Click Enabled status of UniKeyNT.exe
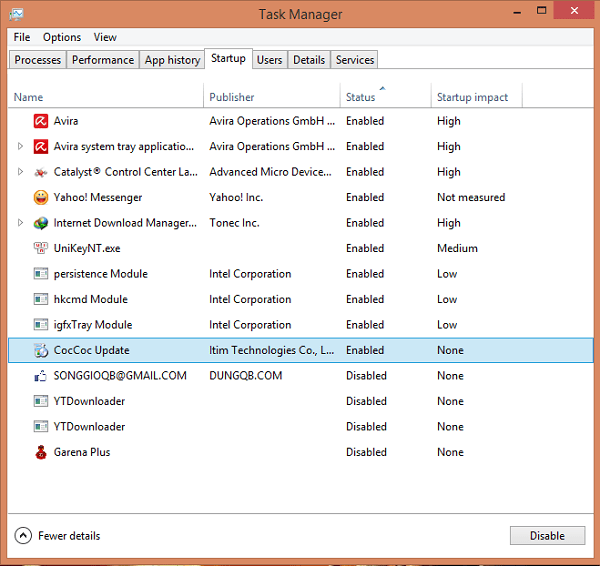The height and width of the screenshot is (566, 600). 365,248
